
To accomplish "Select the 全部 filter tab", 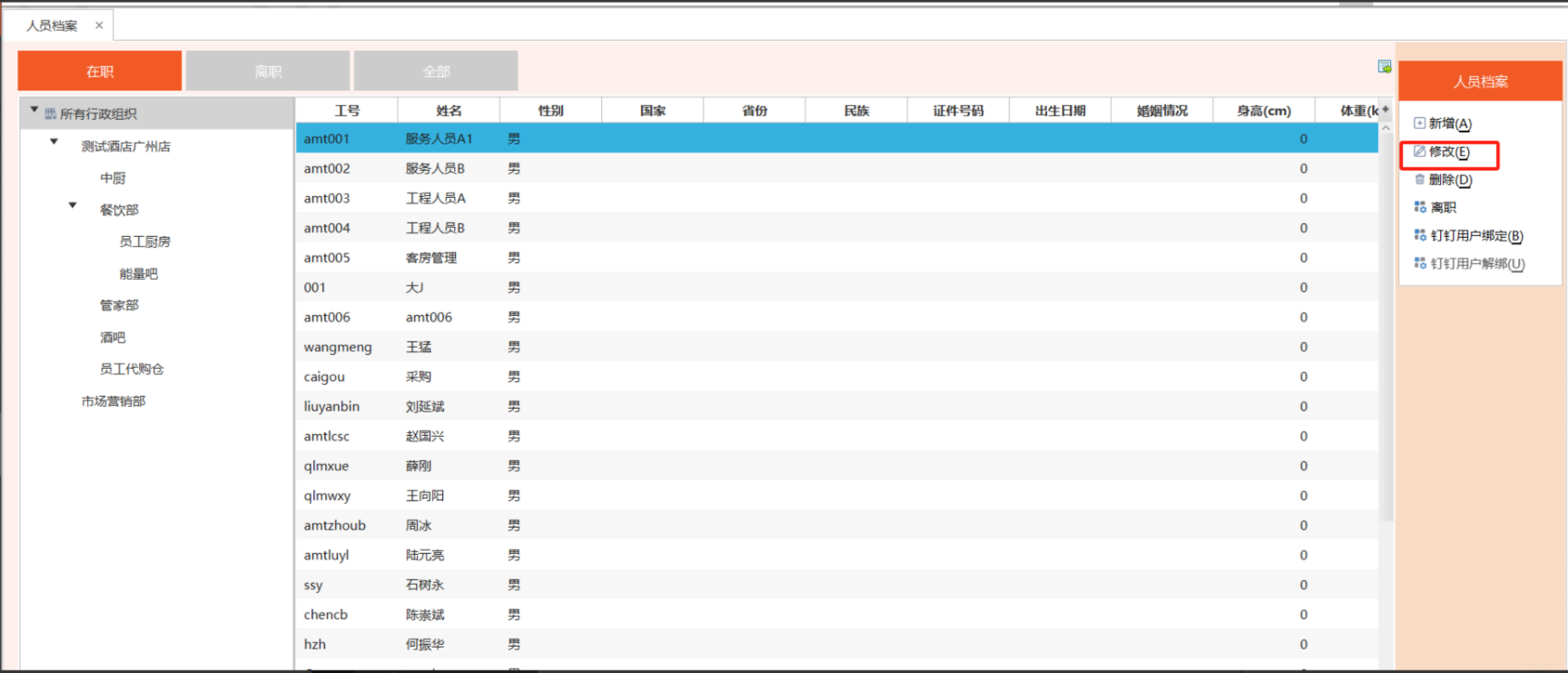I will [x=436, y=71].
